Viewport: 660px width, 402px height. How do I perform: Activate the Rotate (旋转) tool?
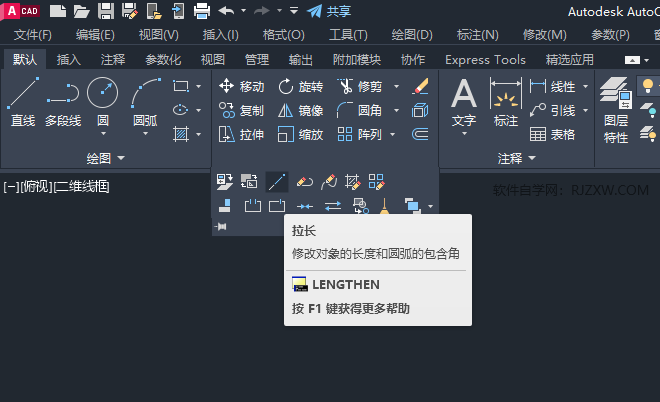coord(301,86)
